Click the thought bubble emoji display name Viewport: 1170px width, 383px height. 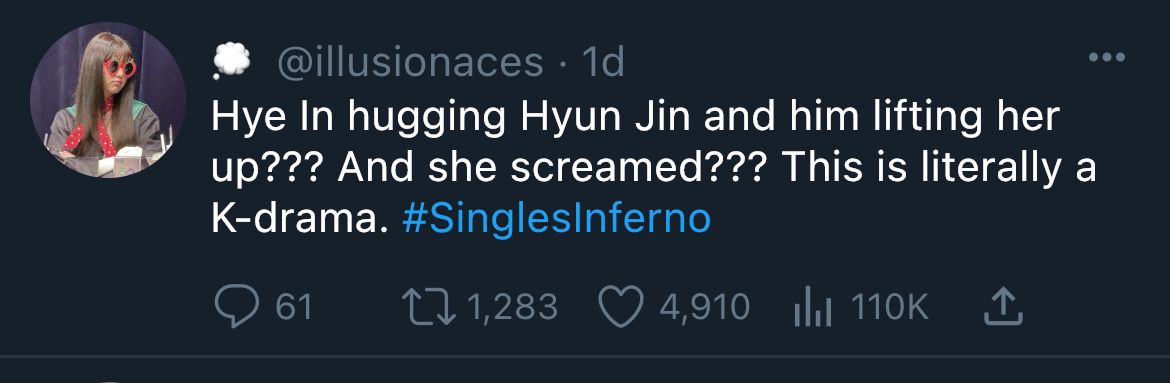(x=231, y=62)
